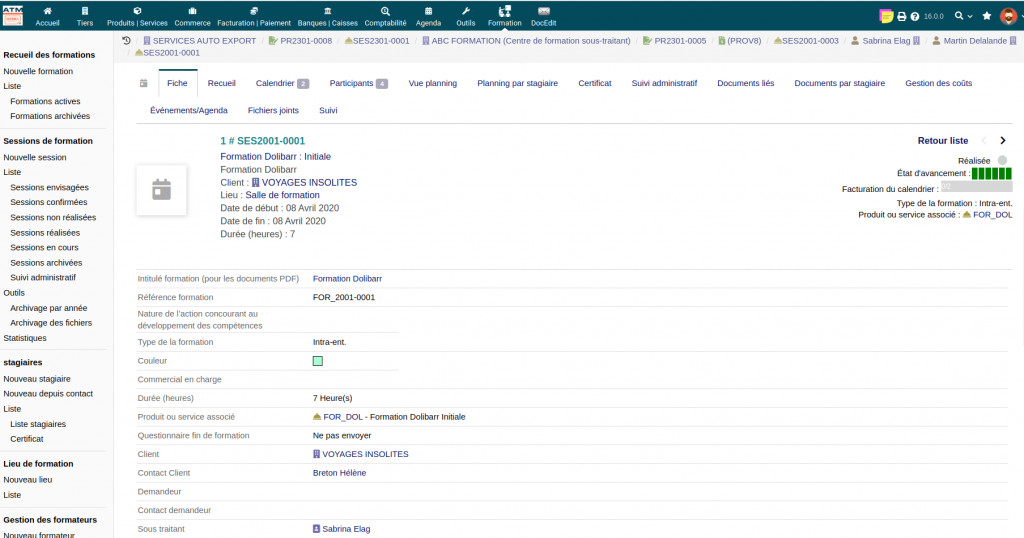Open the Outils top menu
This screenshot has height=538, width=1024.
[x=465, y=15]
